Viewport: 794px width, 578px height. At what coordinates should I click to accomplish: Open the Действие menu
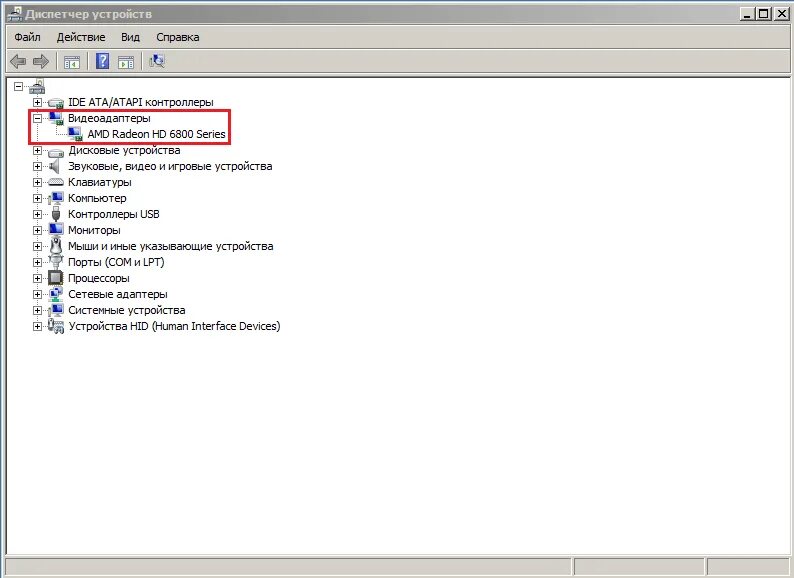81,37
